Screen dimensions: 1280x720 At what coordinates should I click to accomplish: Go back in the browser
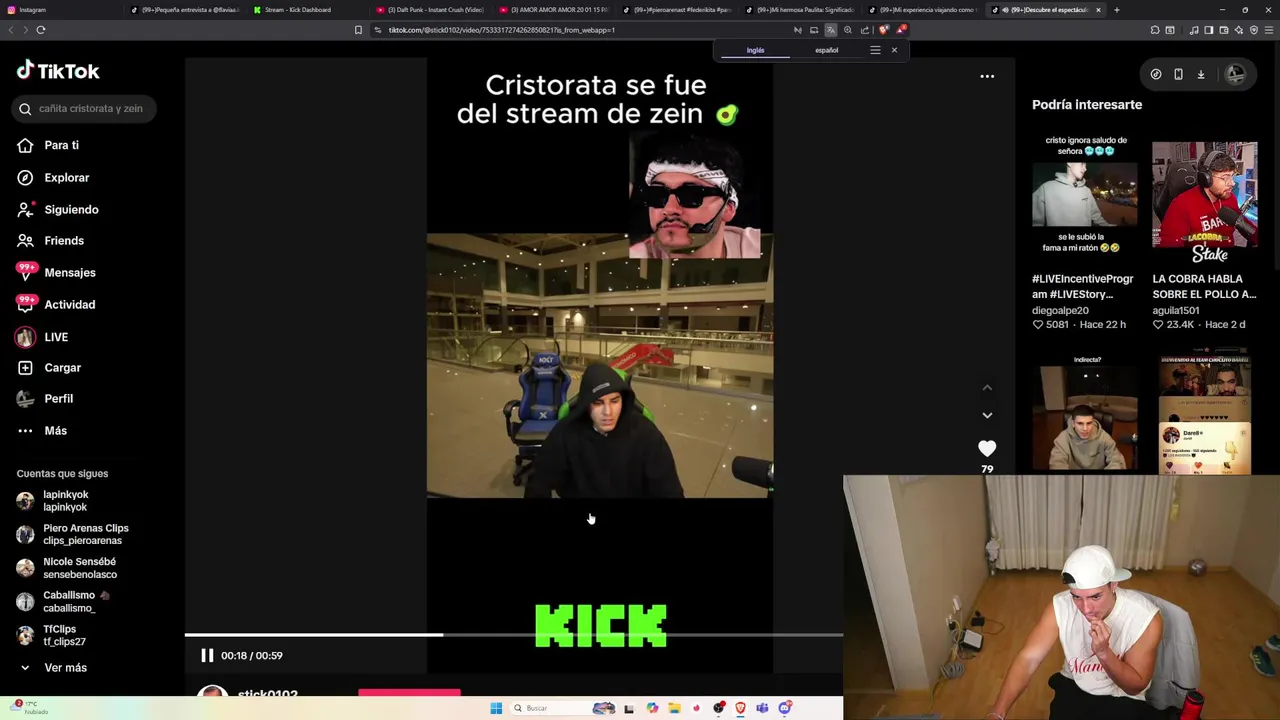(x=11, y=30)
